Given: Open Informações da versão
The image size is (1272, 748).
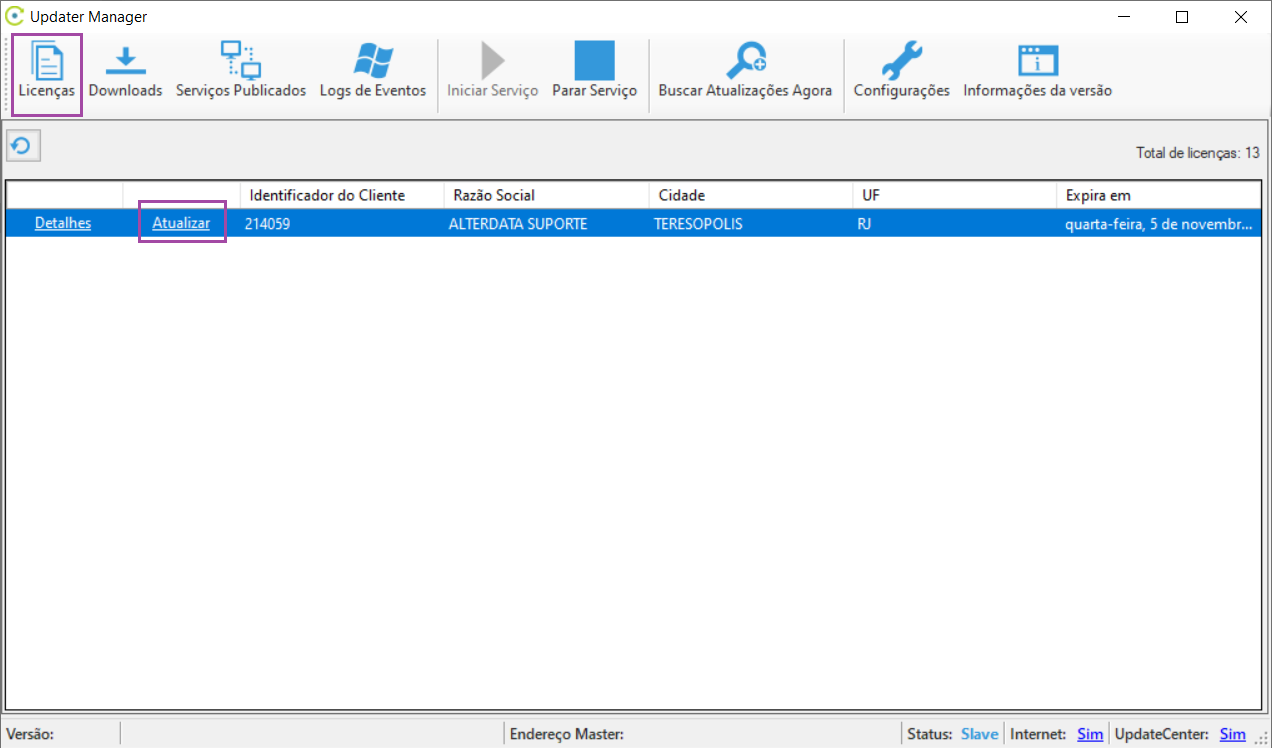Looking at the screenshot, I should point(1037,73).
